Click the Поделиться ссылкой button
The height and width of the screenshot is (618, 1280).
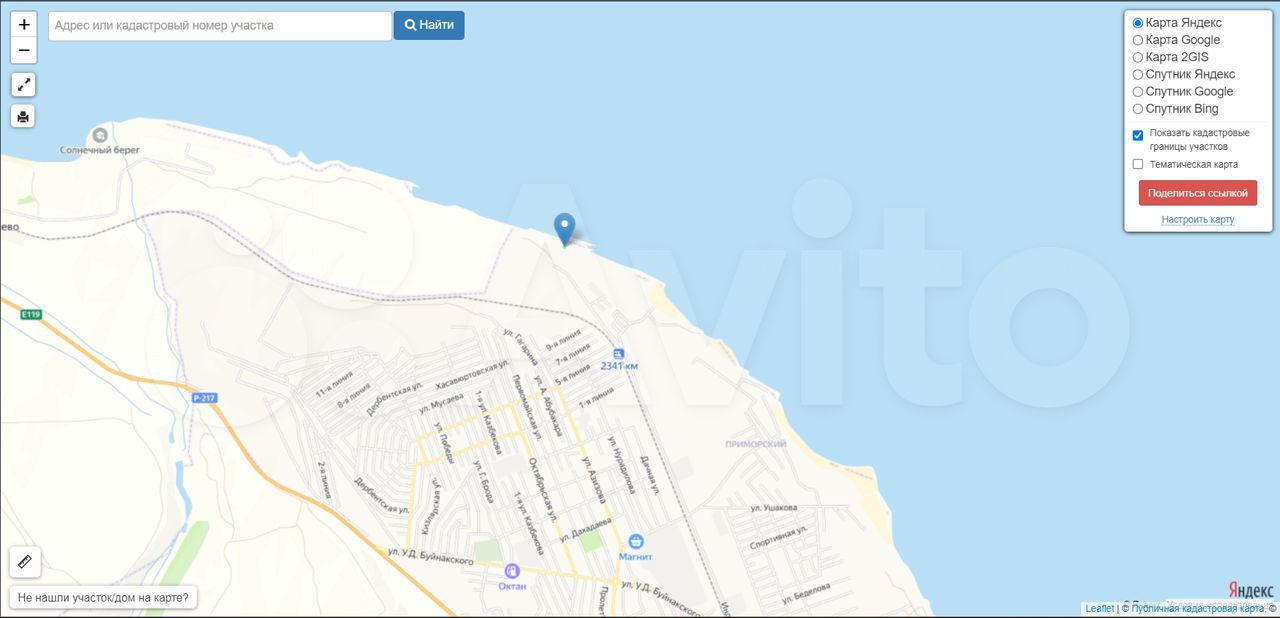(x=1198, y=193)
